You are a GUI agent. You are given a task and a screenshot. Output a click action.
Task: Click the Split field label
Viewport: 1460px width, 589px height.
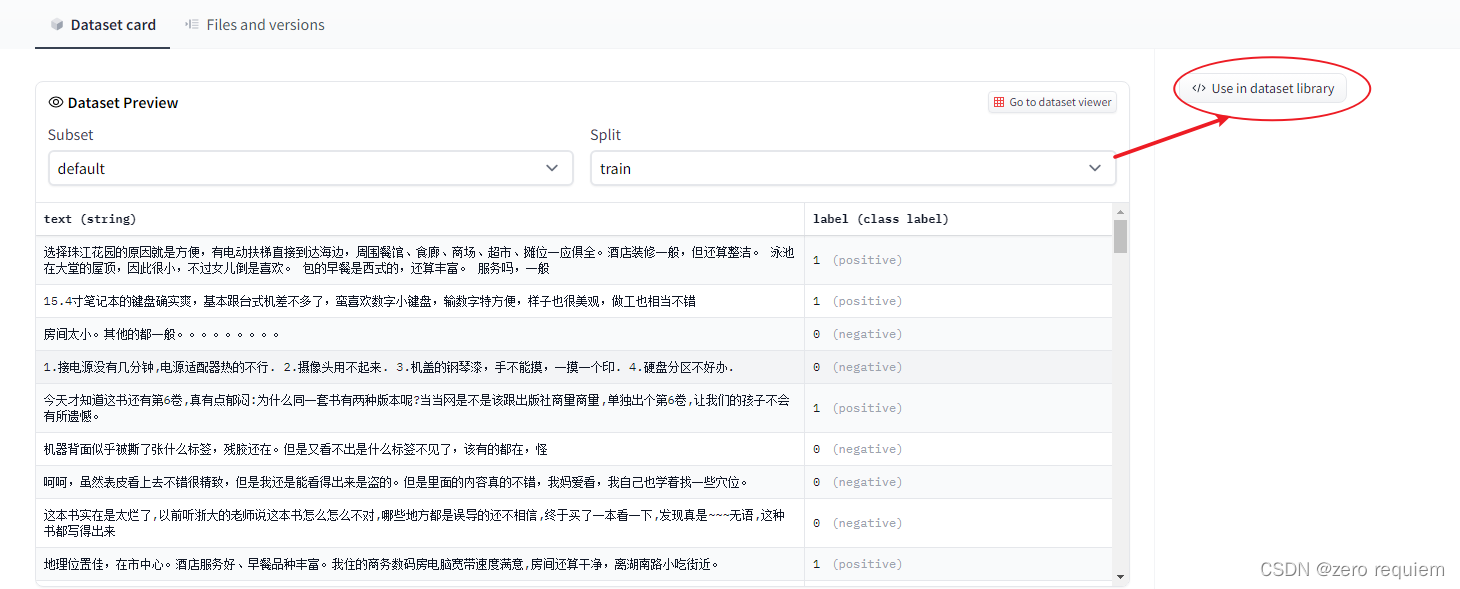(606, 135)
